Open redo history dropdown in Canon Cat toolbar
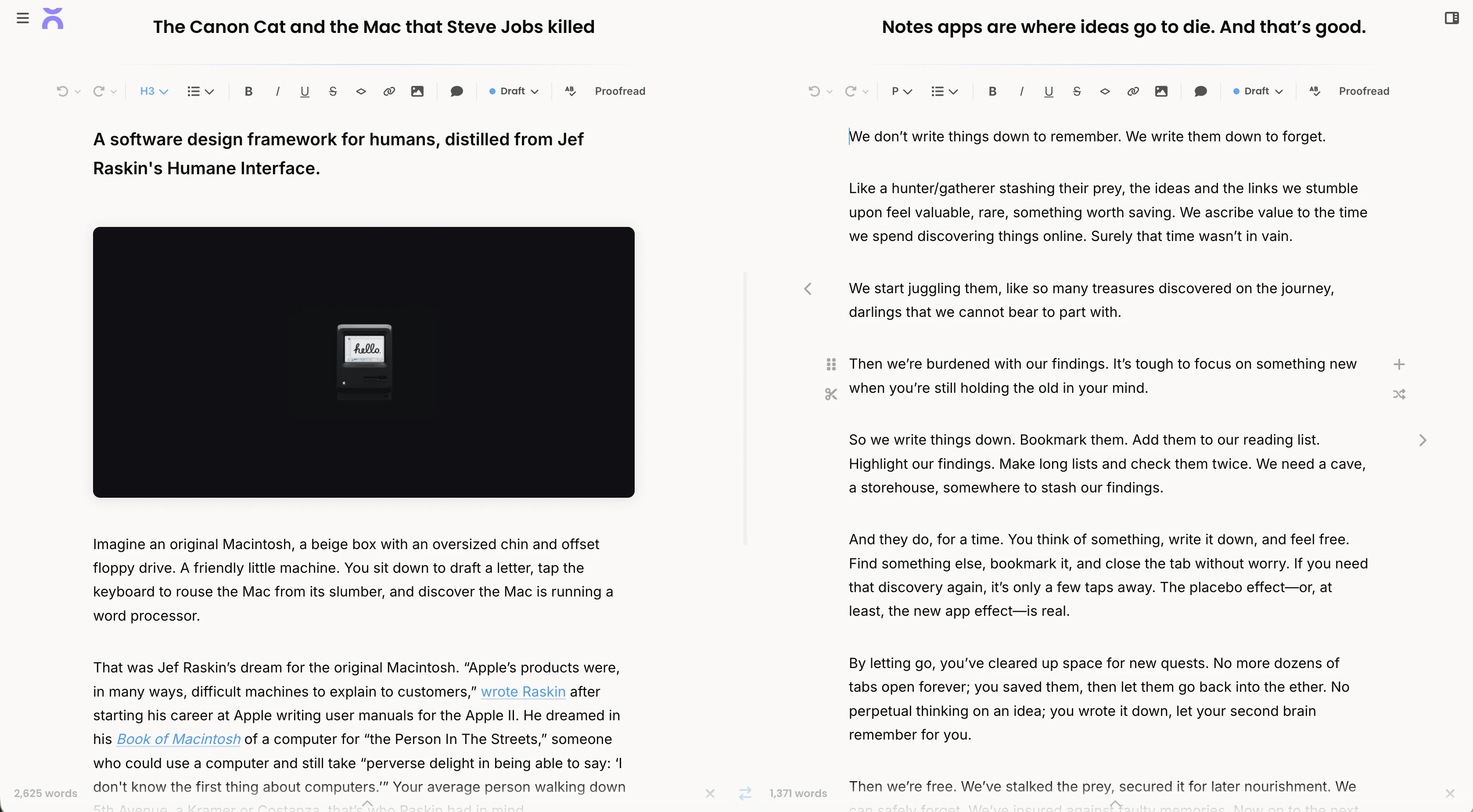1473x812 pixels. [114, 91]
